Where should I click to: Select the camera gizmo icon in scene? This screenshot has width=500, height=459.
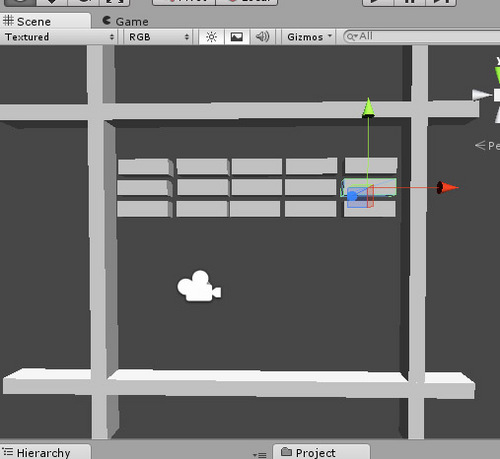point(199,286)
